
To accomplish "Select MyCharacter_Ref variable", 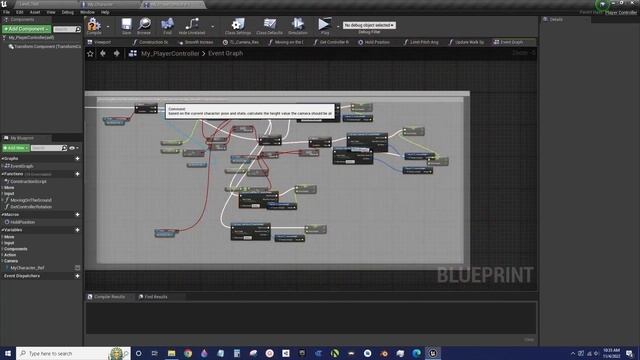I will (x=27, y=268).
